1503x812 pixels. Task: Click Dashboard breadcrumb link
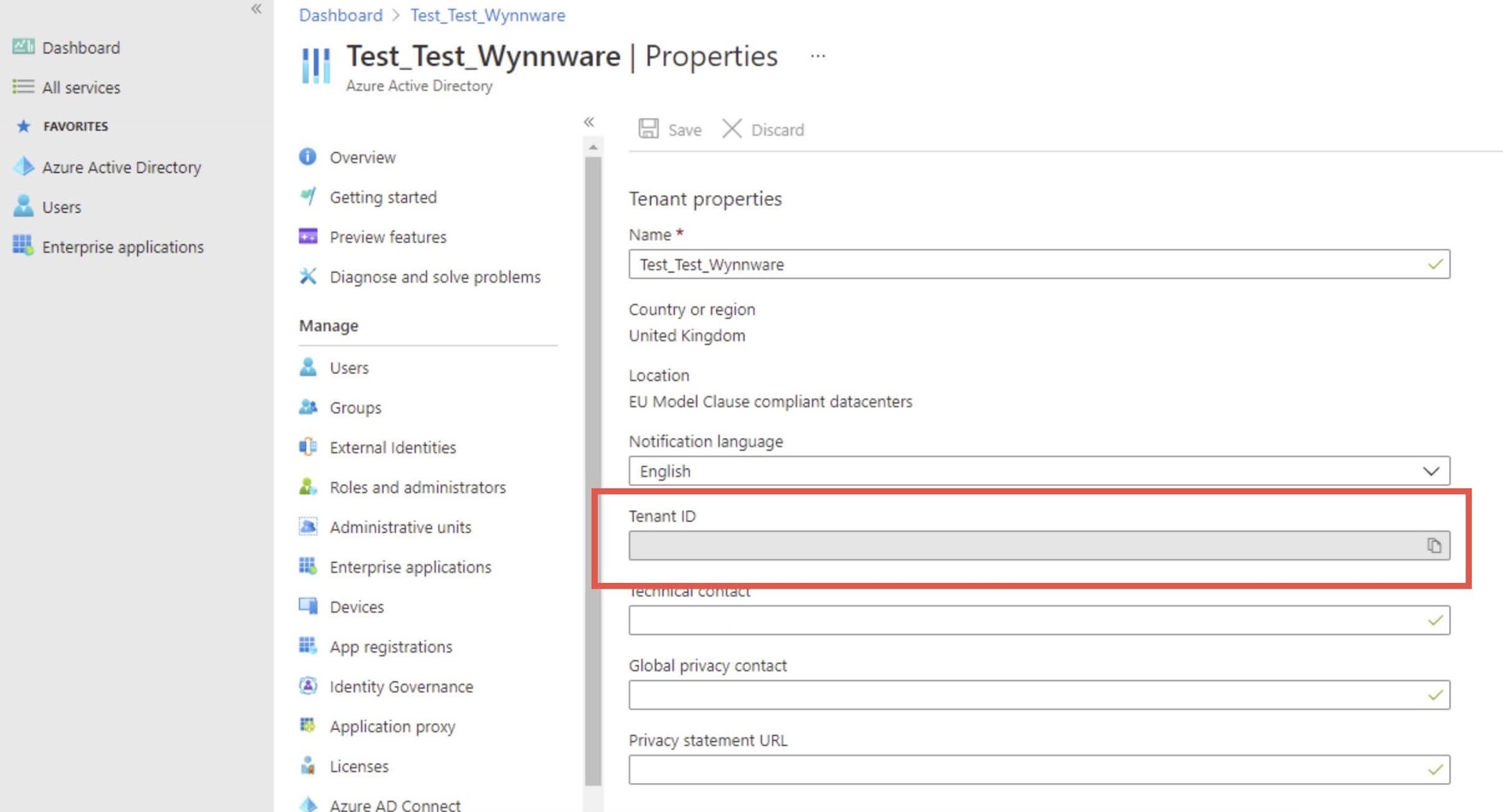point(340,15)
